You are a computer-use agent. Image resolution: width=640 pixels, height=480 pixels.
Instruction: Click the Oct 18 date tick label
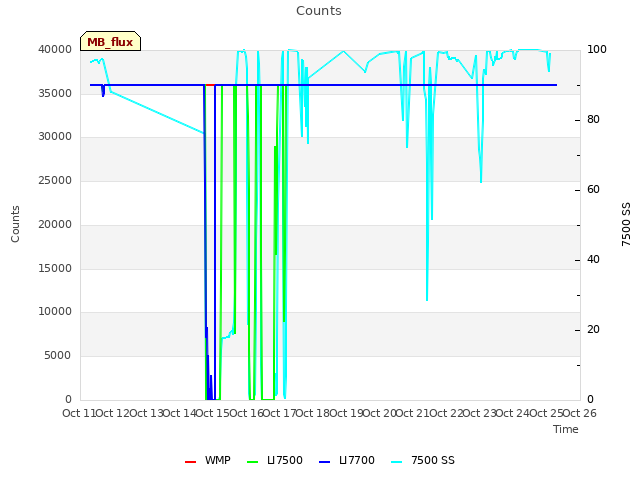click(x=313, y=413)
